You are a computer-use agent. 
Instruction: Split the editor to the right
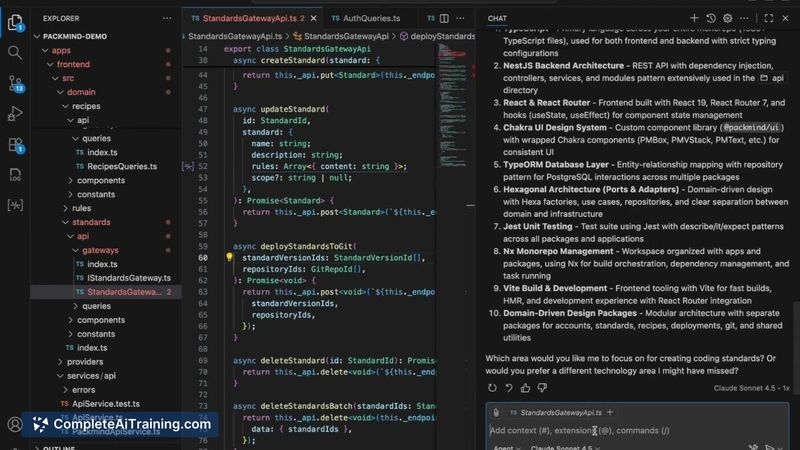pos(444,18)
